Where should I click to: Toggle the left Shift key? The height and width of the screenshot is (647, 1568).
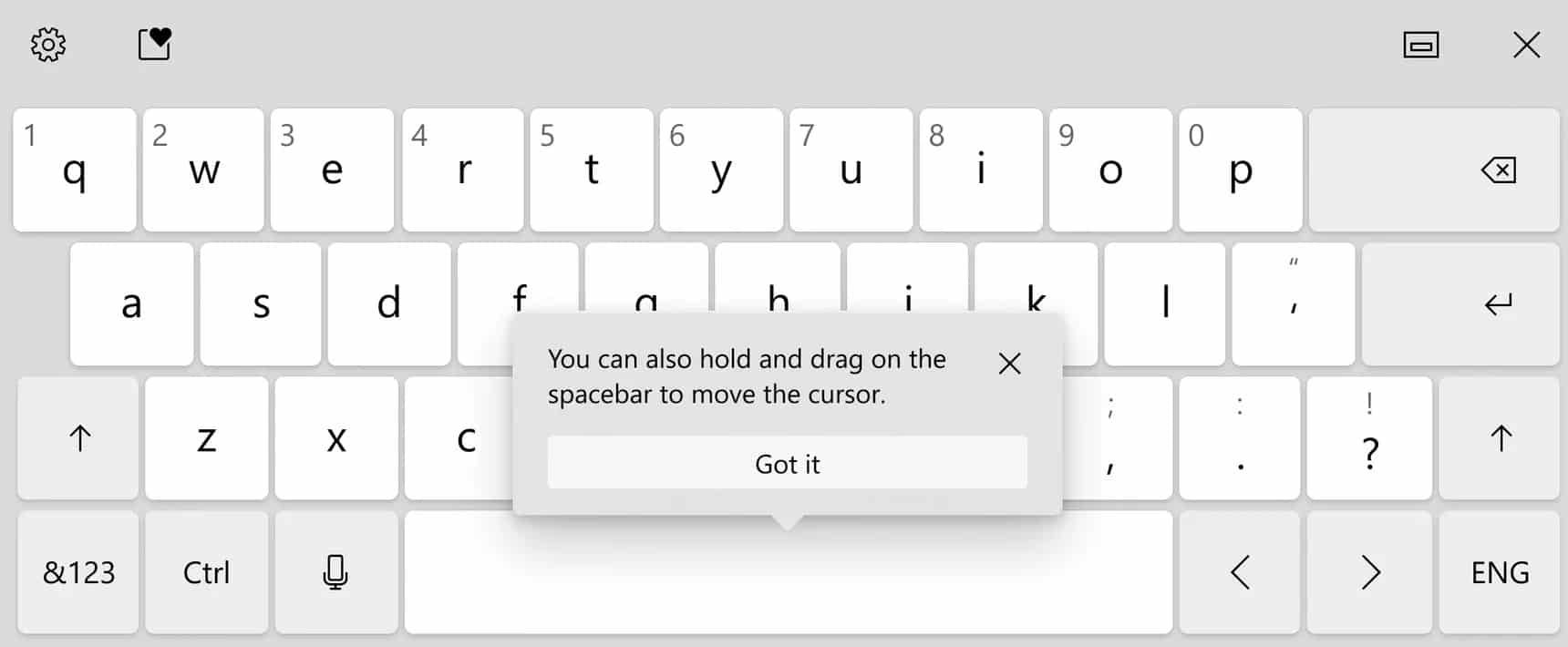[79, 438]
